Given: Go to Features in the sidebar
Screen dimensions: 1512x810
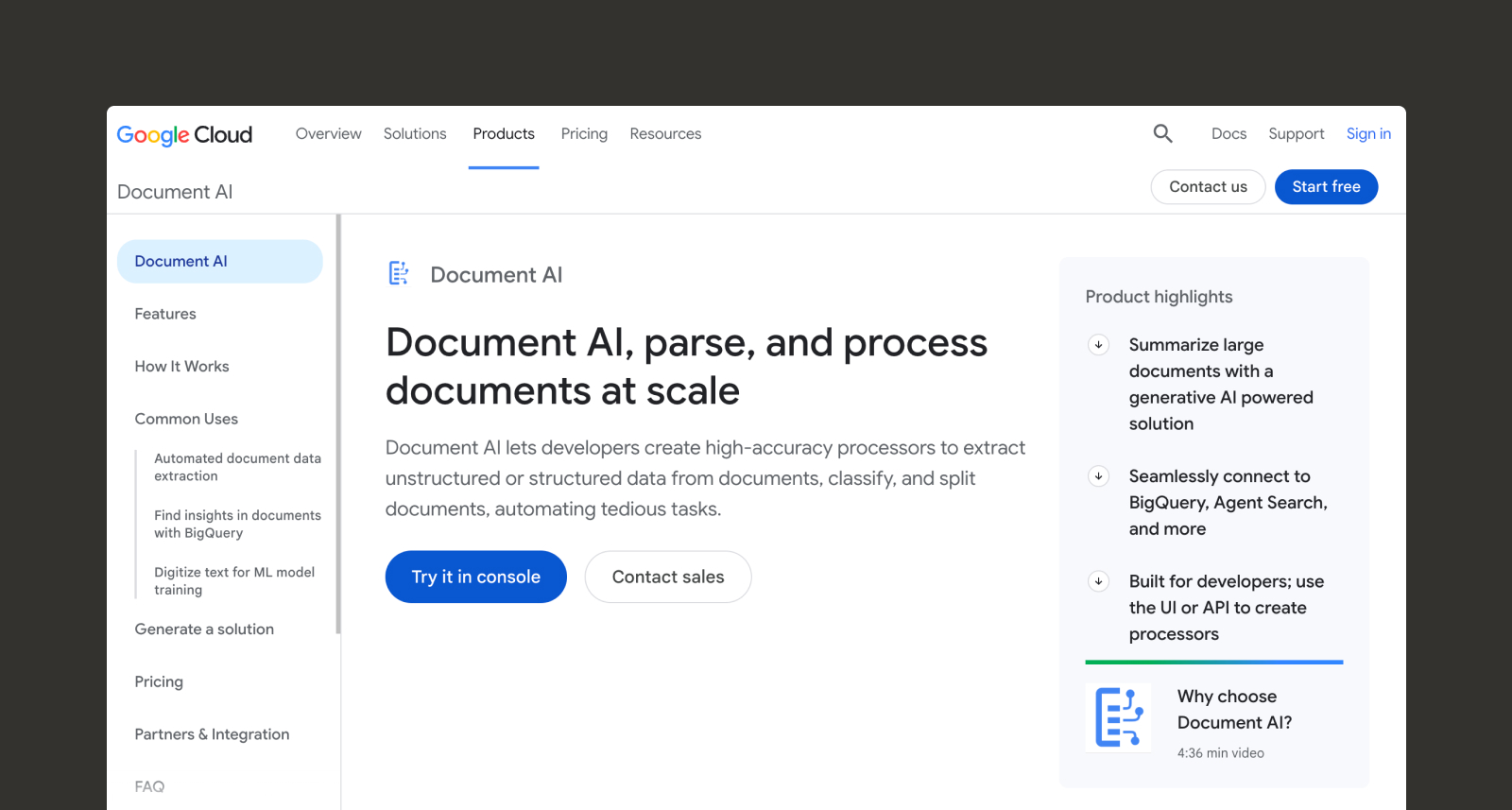Looking at the screenshot, I should click(x=165, y=314).
